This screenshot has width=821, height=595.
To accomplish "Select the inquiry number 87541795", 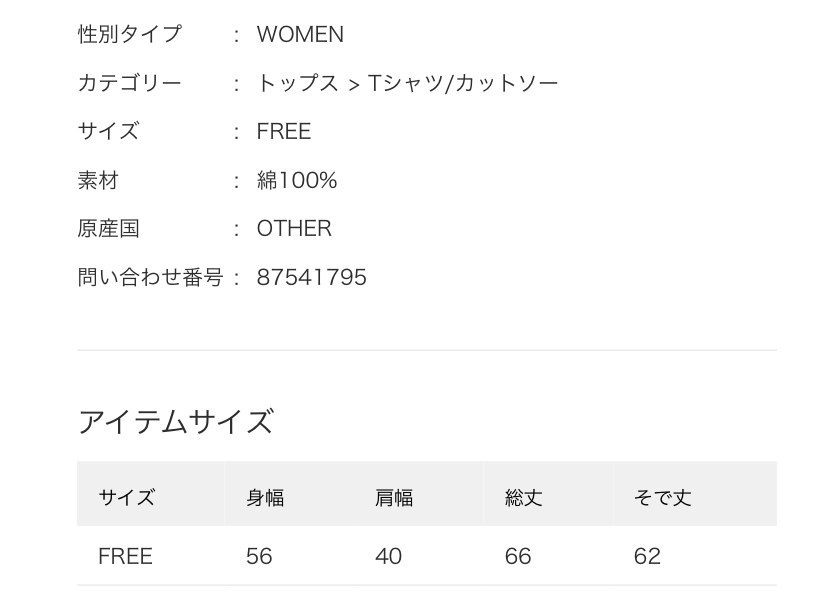I will [312, 277].
